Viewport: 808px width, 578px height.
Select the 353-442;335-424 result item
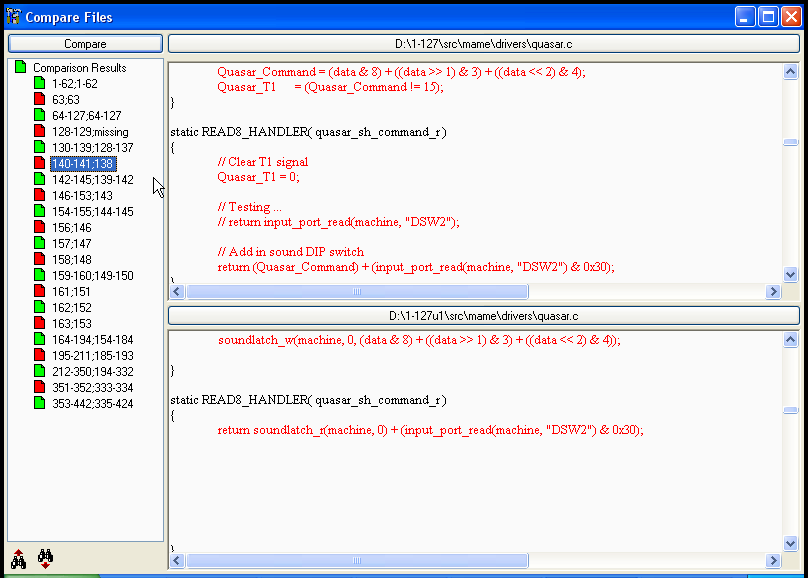(x=92, y=404)
